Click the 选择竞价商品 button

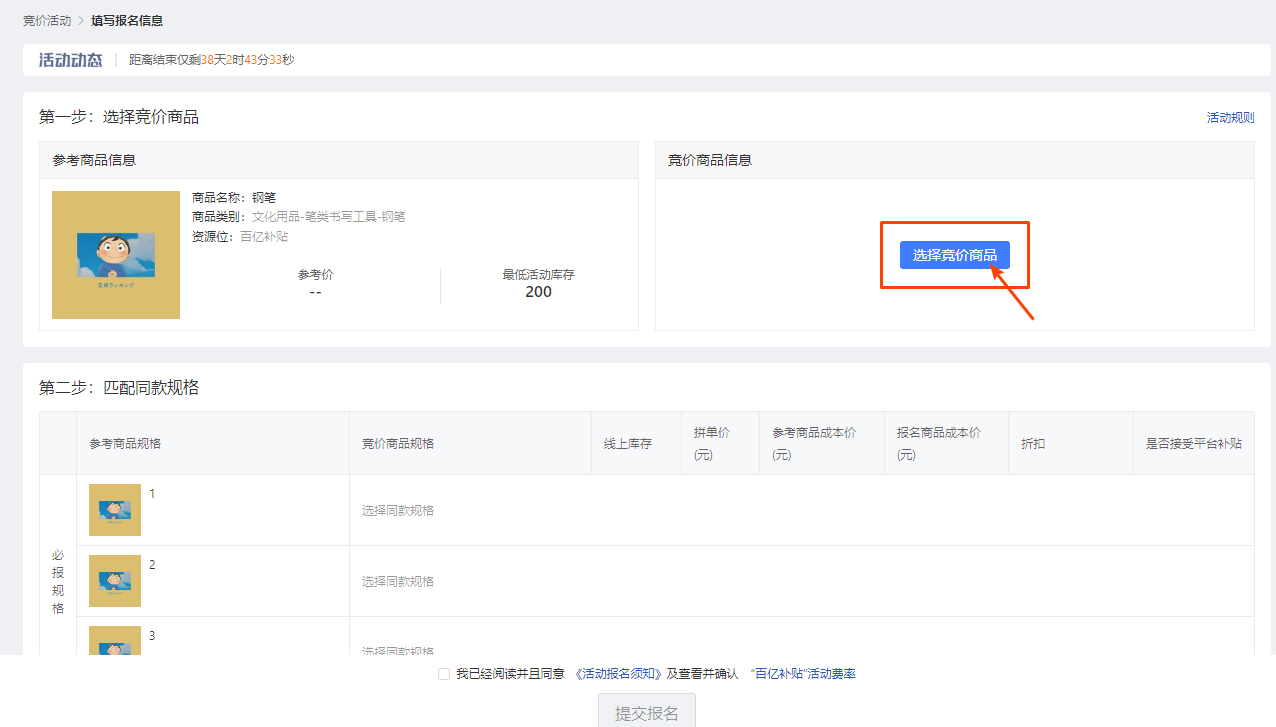tap(954, 255)
